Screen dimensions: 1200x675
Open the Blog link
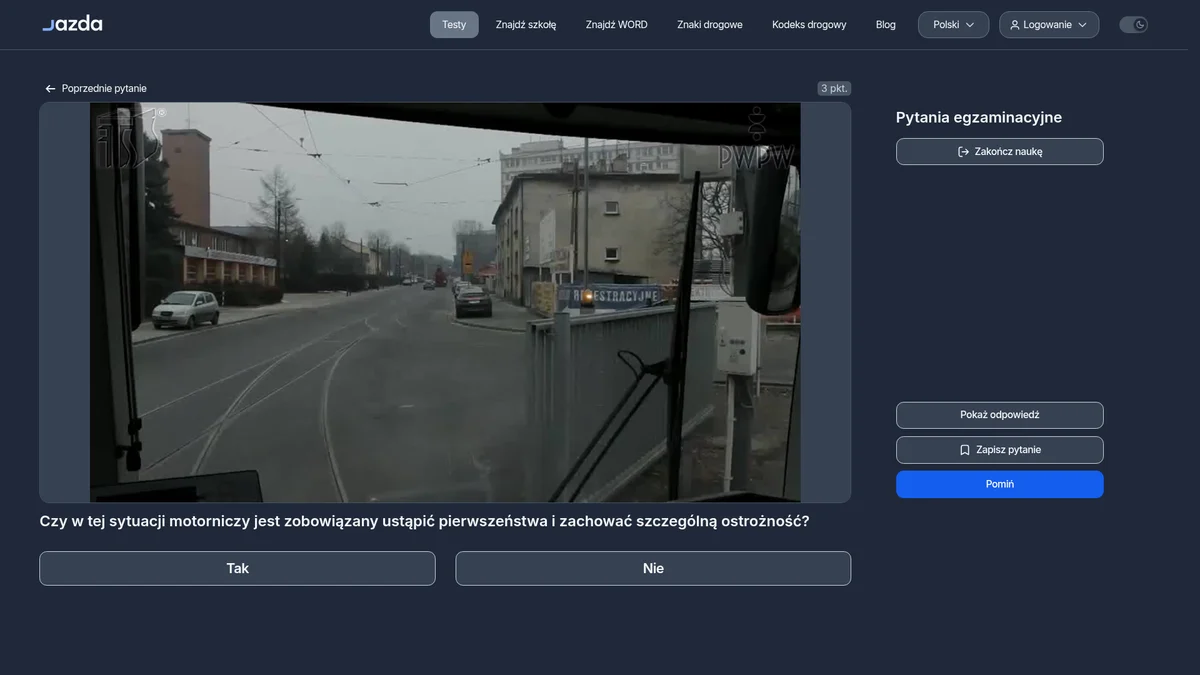pyautogui.click(x=886, y=25)
